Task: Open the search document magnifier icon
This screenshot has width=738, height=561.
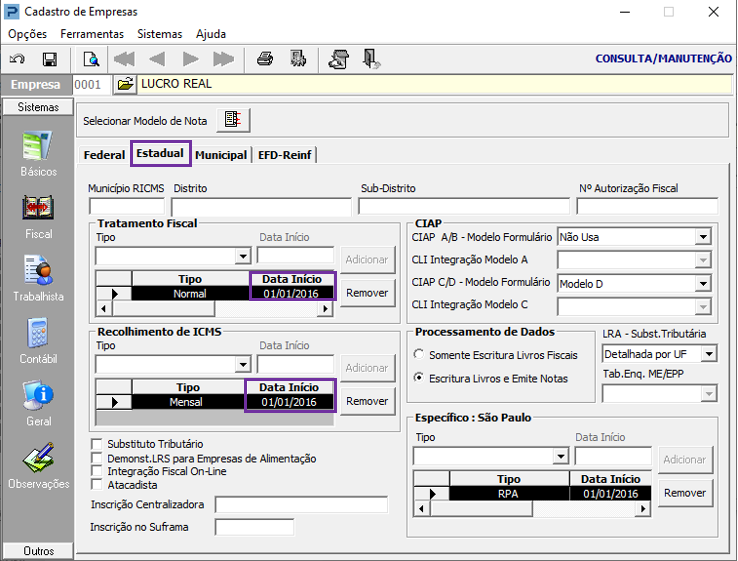Action: (91, 59)
